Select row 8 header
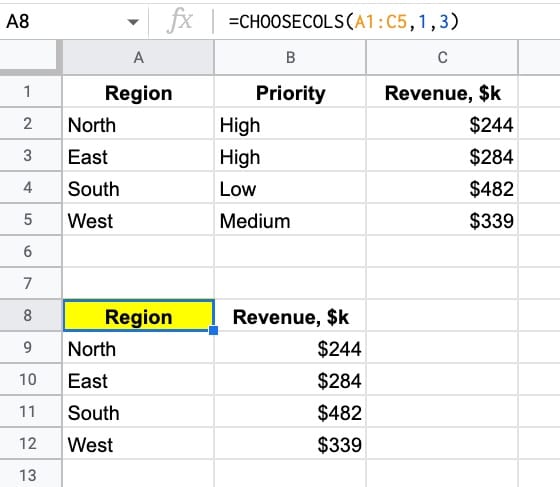The image size is (560, 487). 31,315
